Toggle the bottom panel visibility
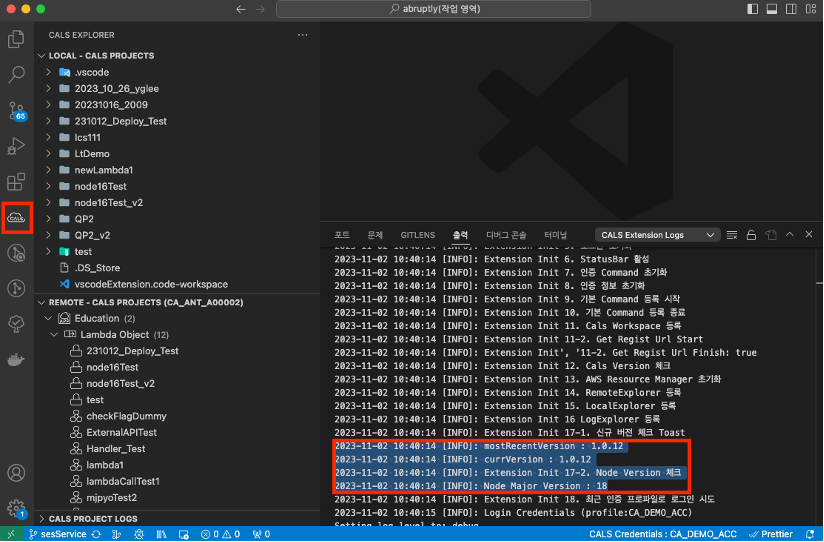The height and width of the screenshot is (542, 824). 772,9
